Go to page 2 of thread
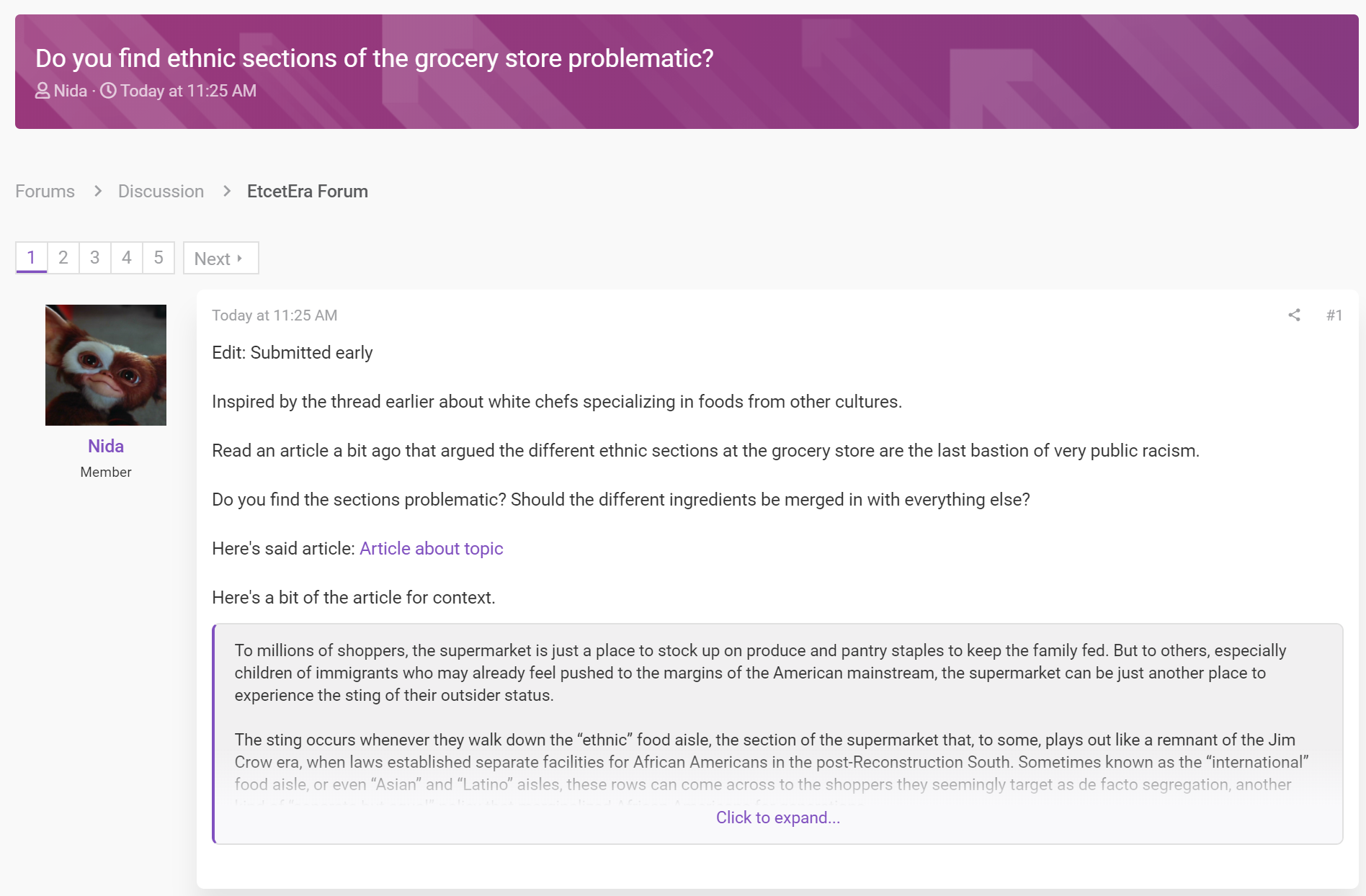 pos(63,258)
